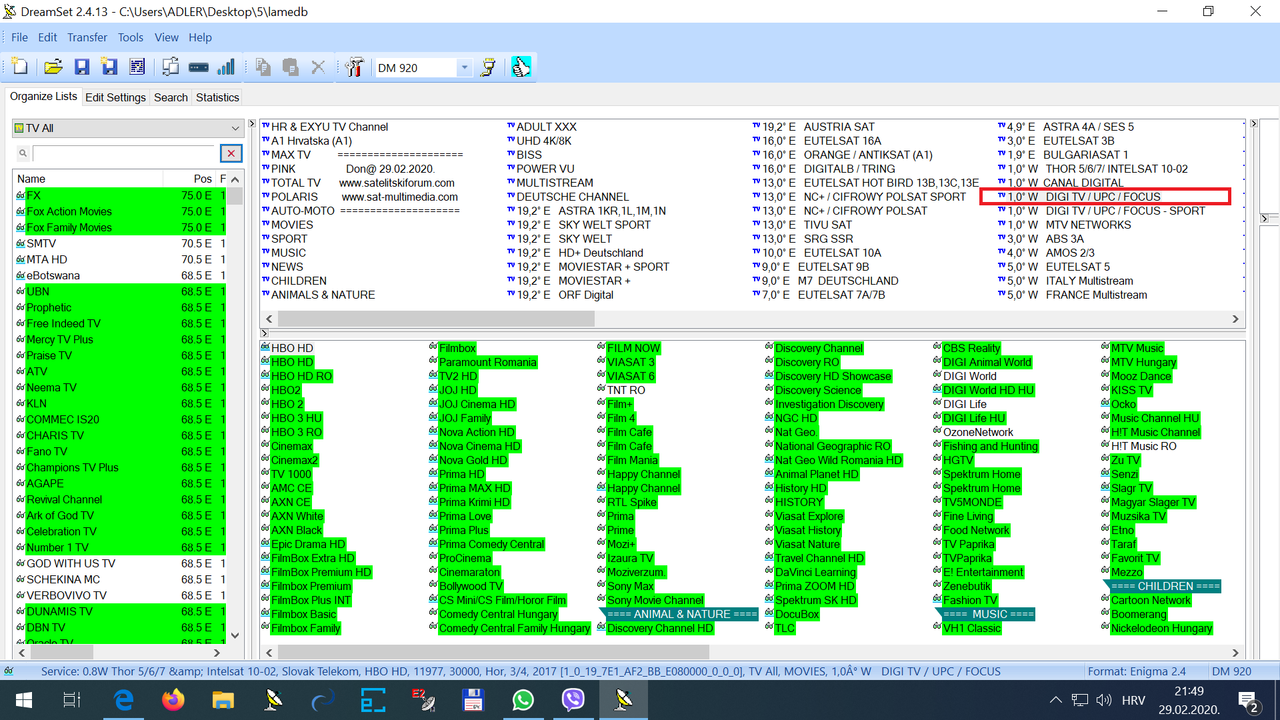Select the CHILDREN marker in channel list

point(1165,587)
